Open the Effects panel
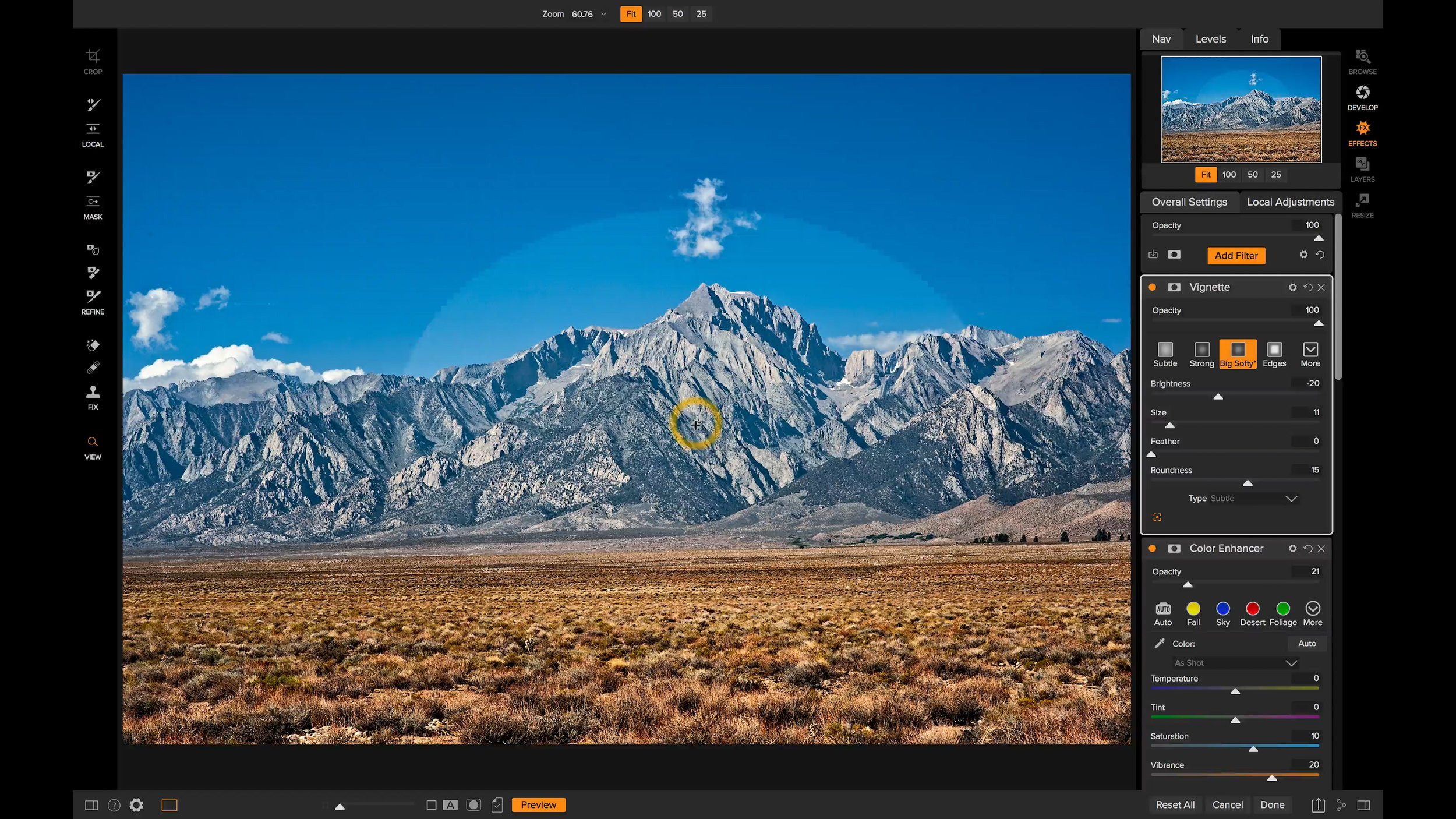The image size is (1456, 819). pos(1363,133)
